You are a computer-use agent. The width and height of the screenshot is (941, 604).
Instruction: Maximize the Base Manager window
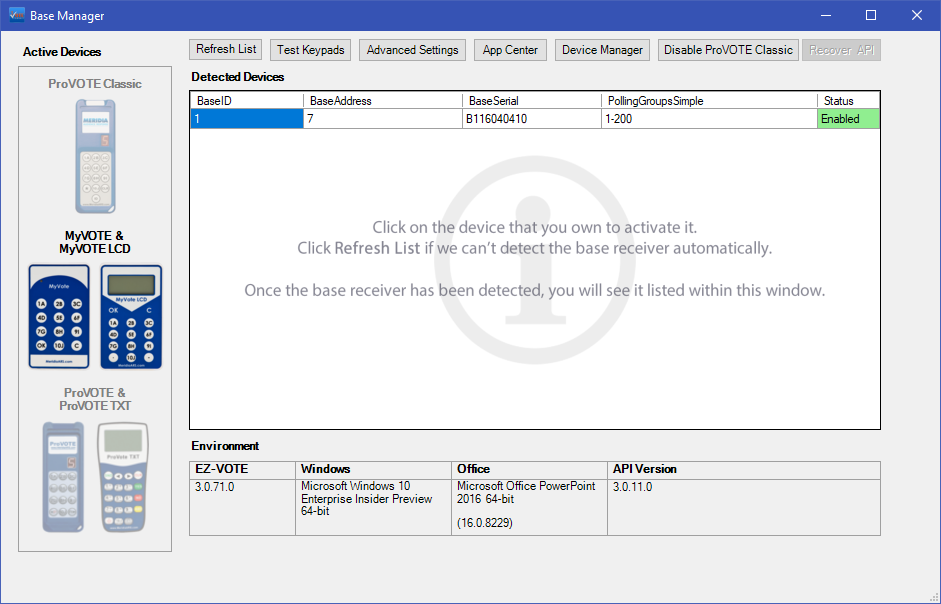click(871, 15)
